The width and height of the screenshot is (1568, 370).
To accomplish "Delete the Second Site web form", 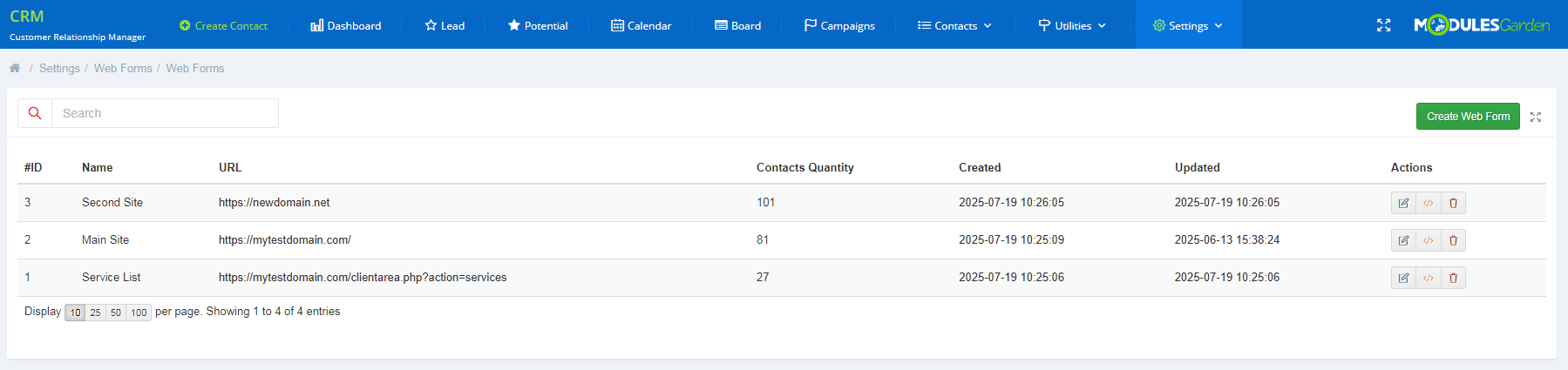I will [x=1453, y=203].
